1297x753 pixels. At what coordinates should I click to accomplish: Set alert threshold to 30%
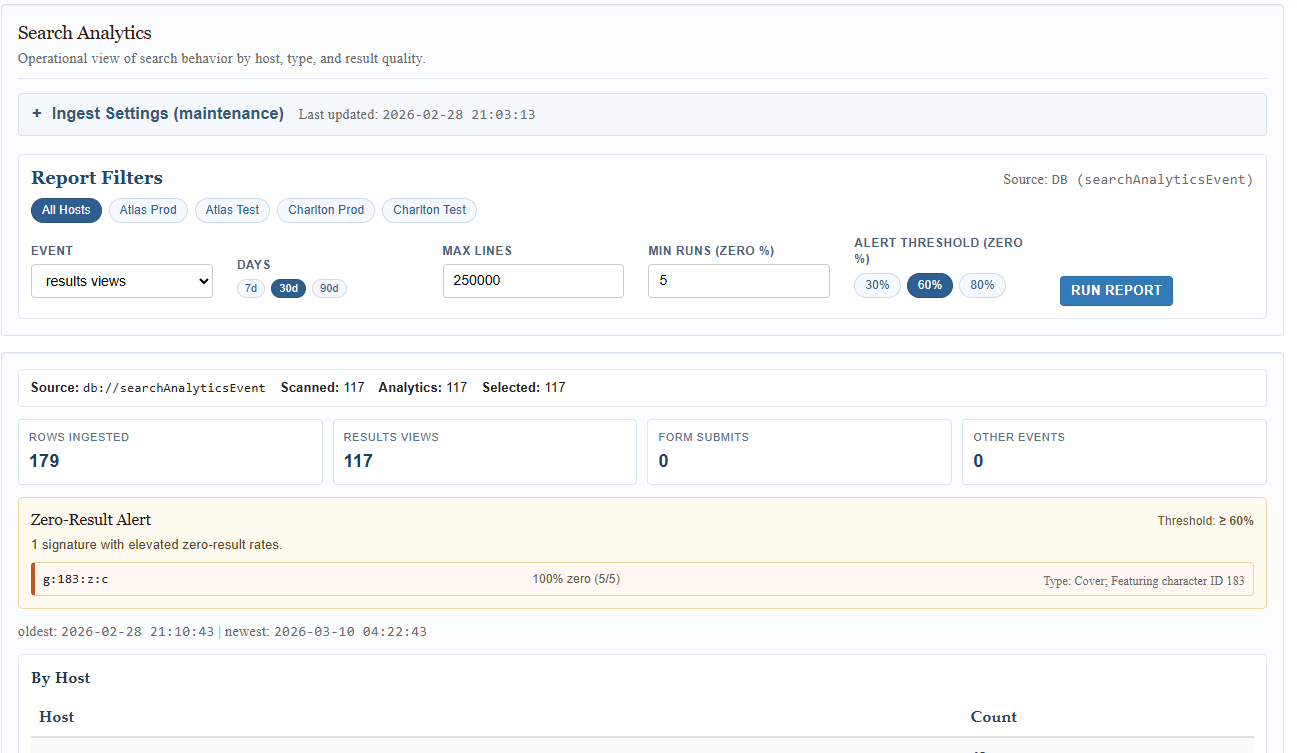[877, 285]
